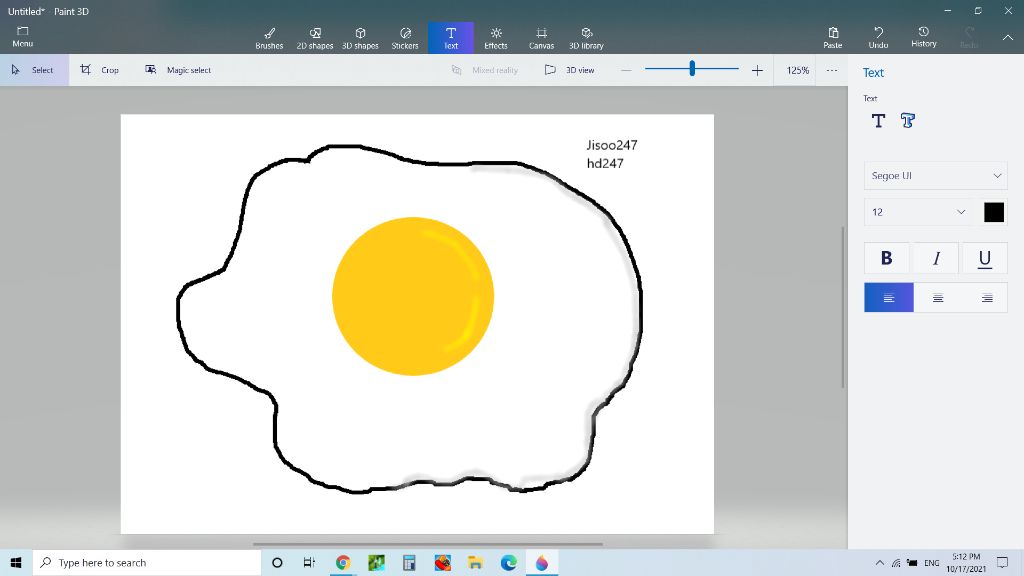The image size is (1024, 576).
Task: Align text to the left
Action: (889, 298)
